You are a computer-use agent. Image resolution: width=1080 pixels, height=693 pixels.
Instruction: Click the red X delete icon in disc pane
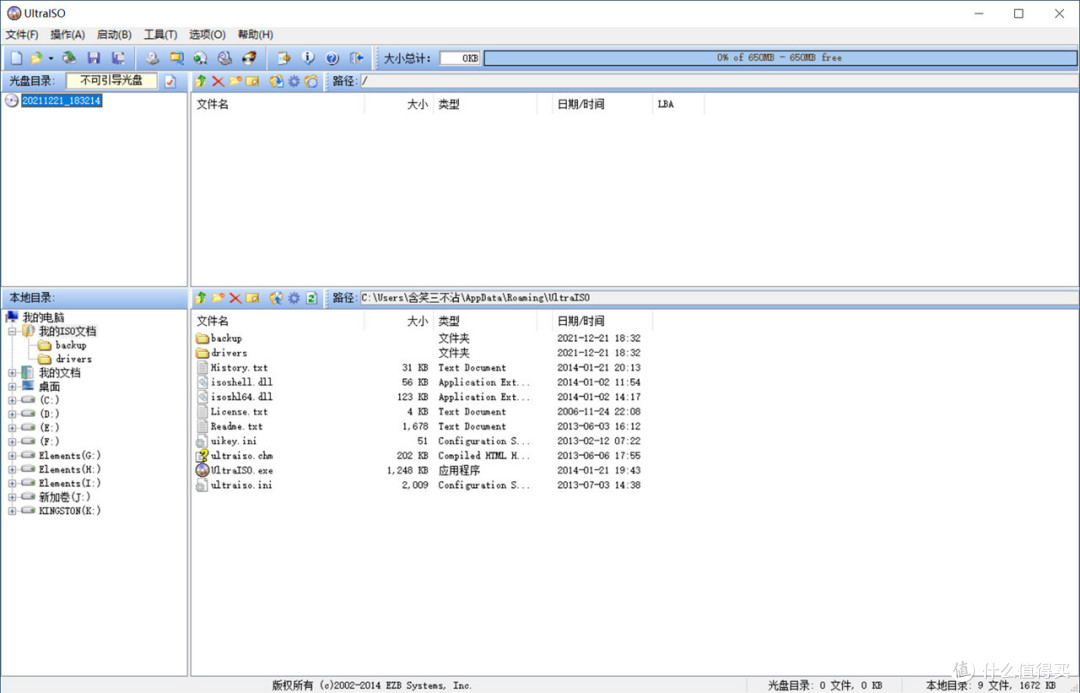click(218, 81)
